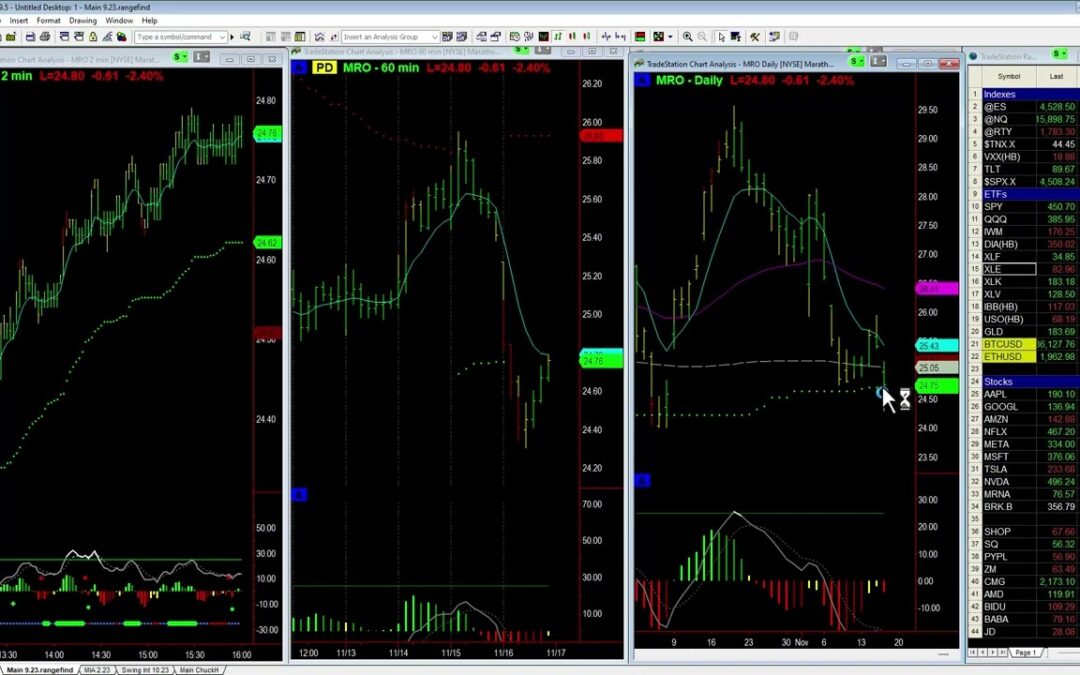Click the padlock icon in toolbar

tap(92, 37)
